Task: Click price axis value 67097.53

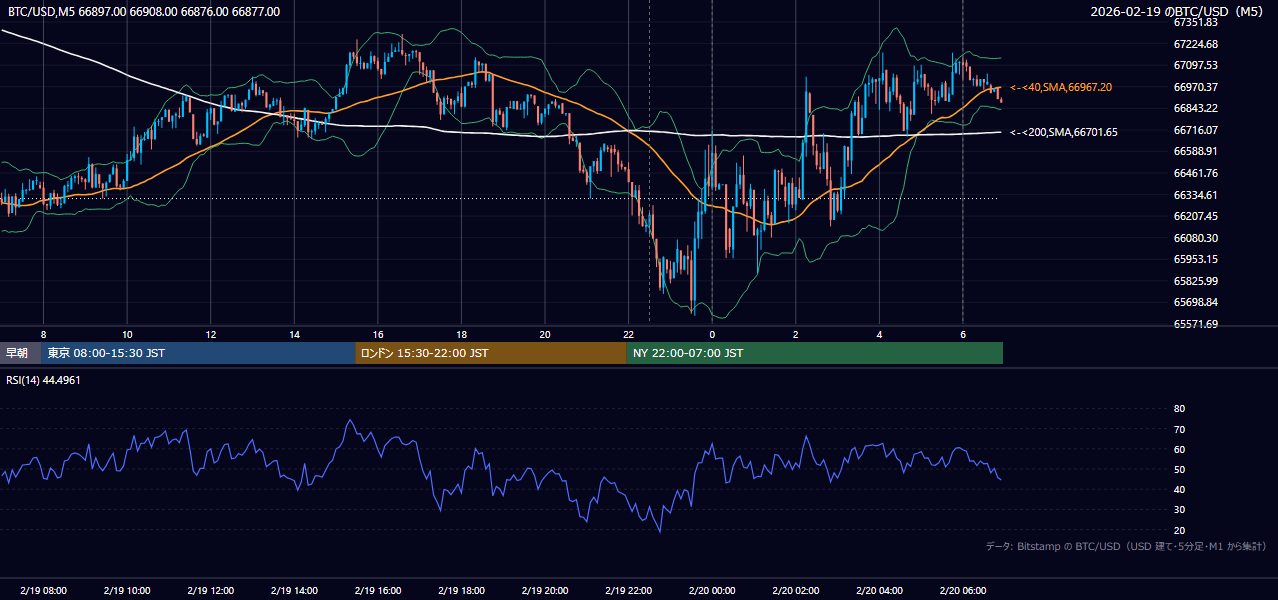Action: click(x=1195, y=65)
